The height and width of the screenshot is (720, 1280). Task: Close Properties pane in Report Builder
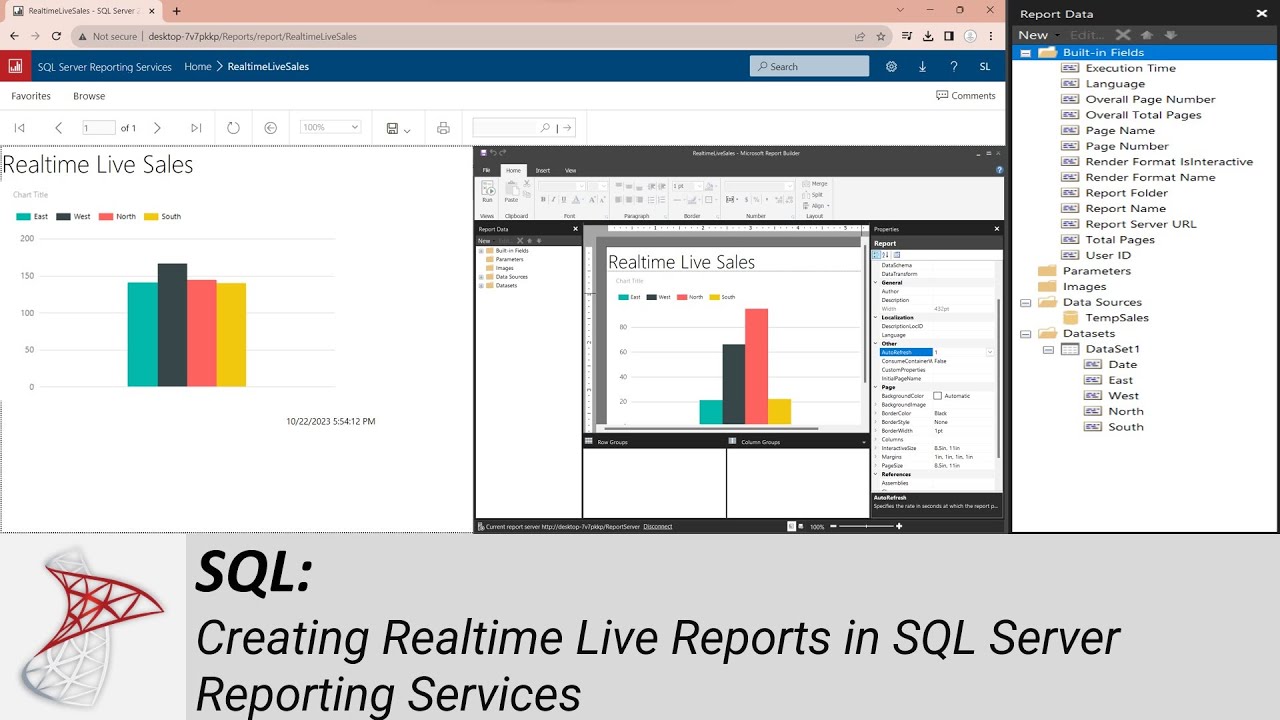[997, 229]
